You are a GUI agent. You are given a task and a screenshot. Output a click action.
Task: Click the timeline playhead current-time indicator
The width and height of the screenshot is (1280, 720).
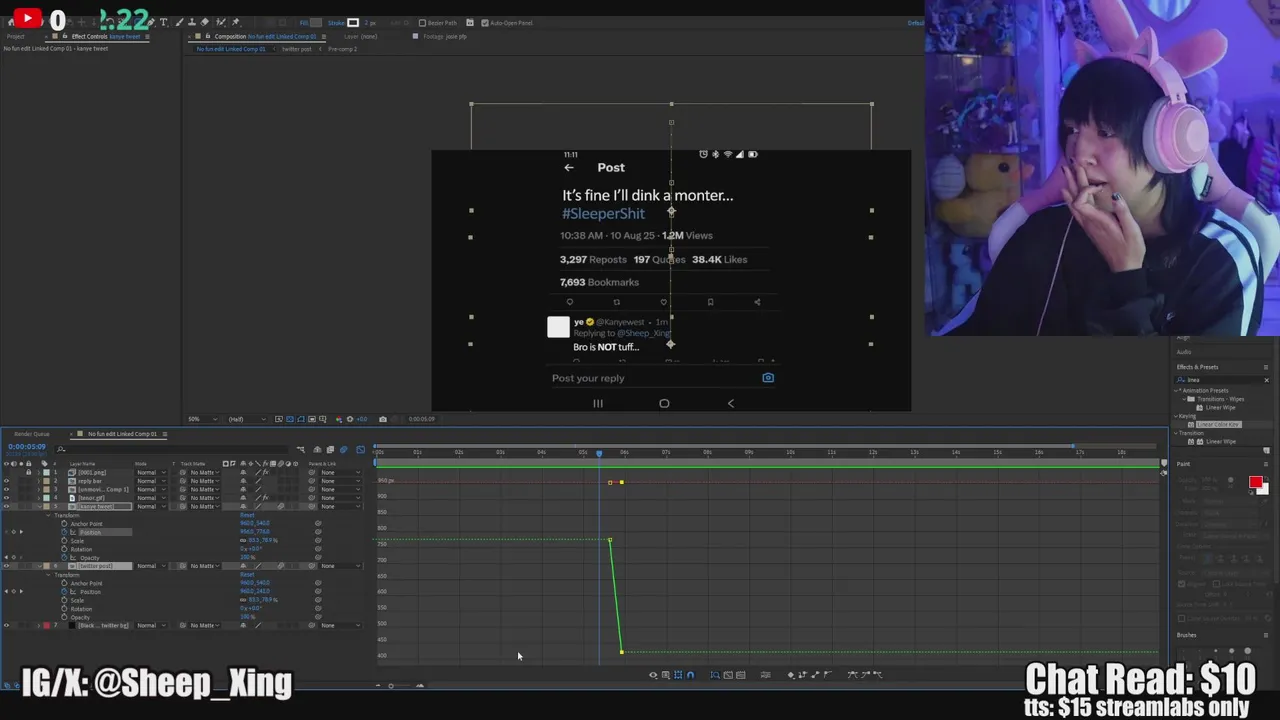[599, 453]
